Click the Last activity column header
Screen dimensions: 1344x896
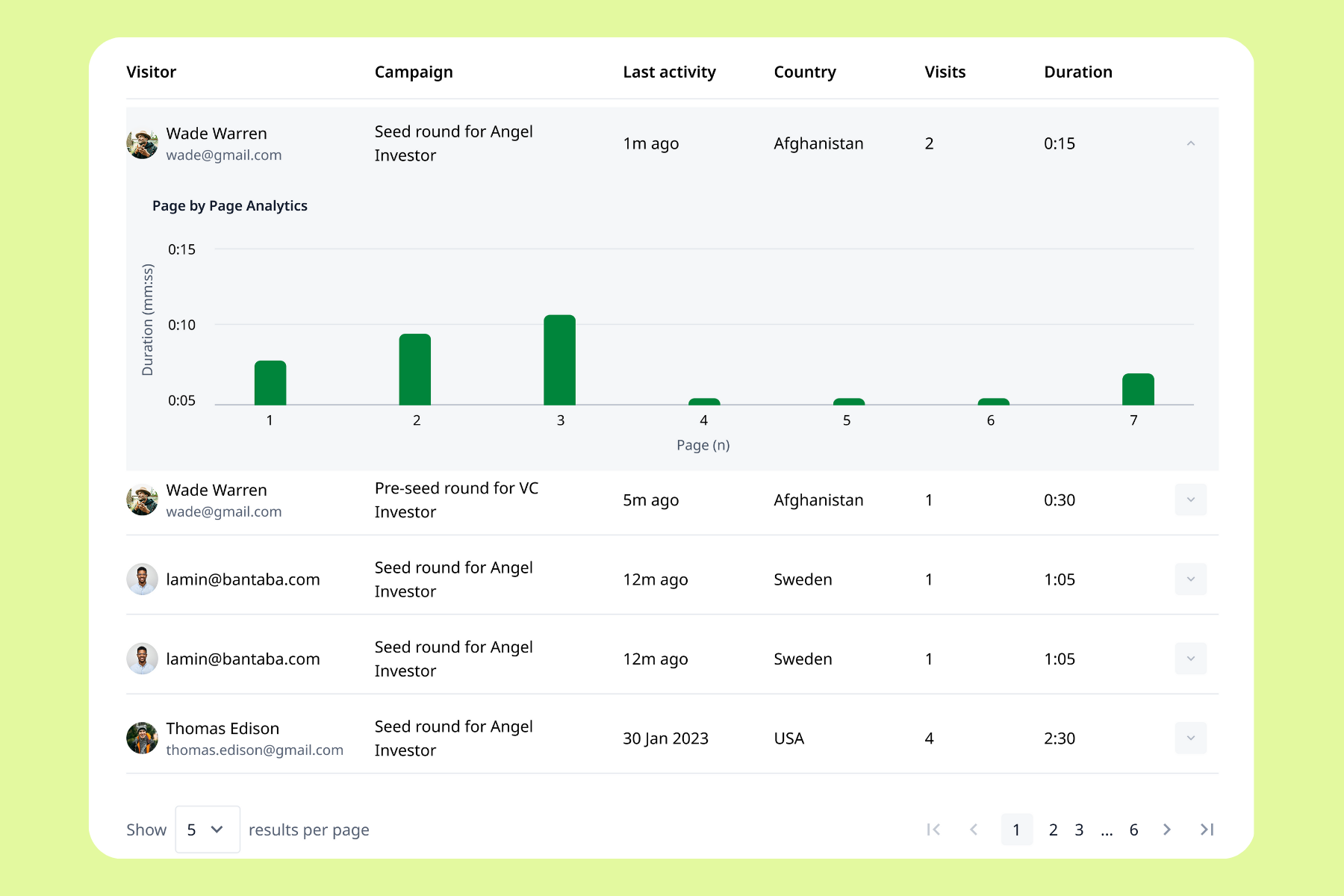click(669, 72)
